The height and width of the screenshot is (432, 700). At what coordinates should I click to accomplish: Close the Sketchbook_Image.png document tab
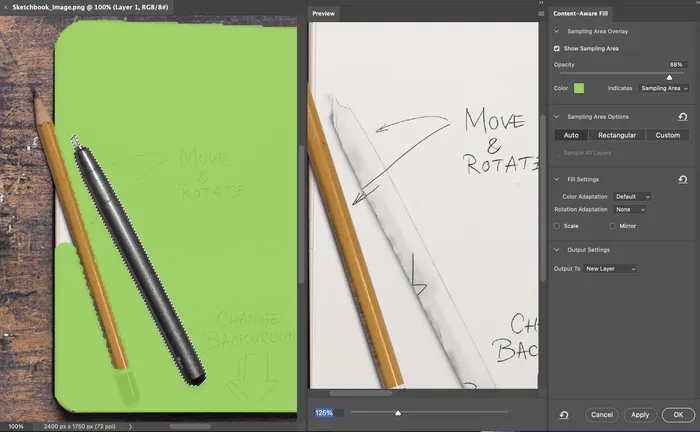pos(5,7)
